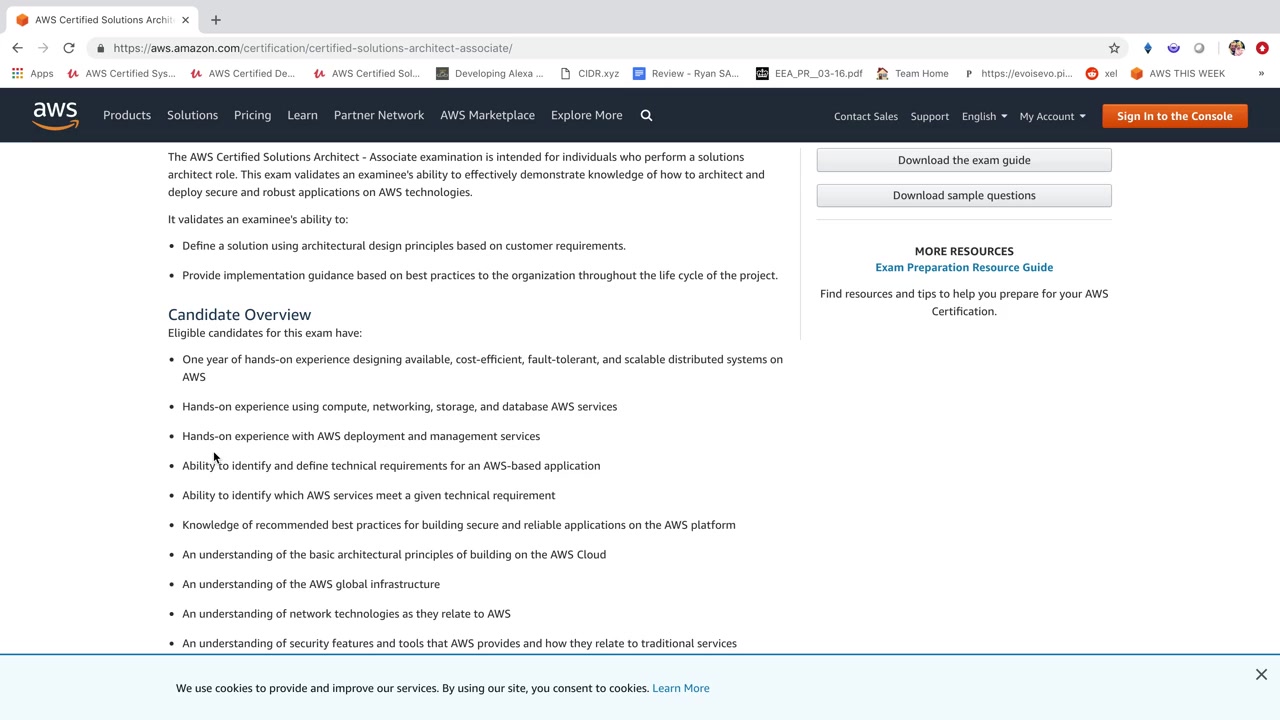1280x720 pixels.
Task: Show hidden bookmarks with the overflow chevron
Action: click(x=1261, y=73)
